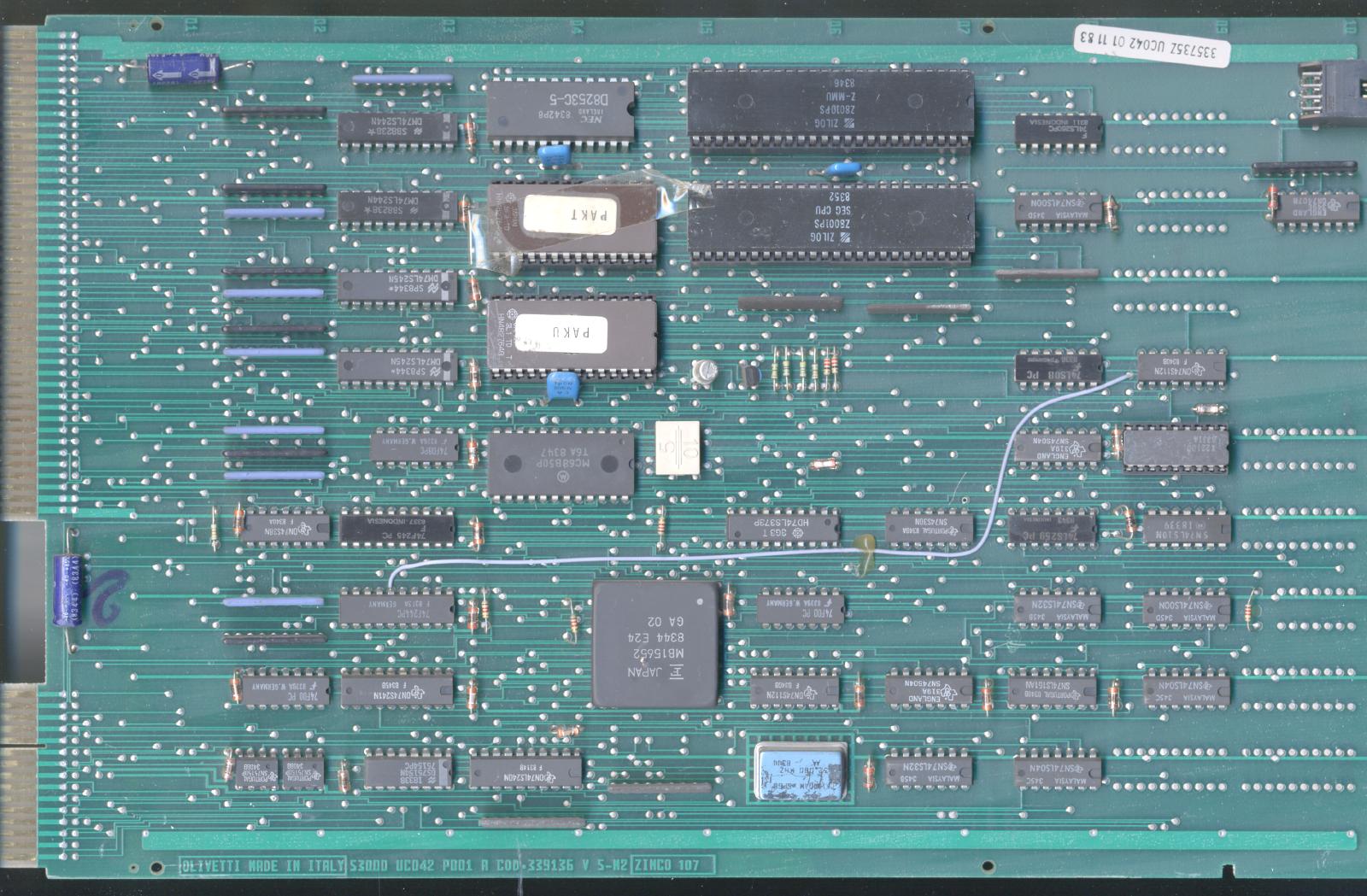The height and width of the screenshot is (896, 1367).
Task: Click the white sticker reading 3357352 UC042
Action: point(1151,45)
